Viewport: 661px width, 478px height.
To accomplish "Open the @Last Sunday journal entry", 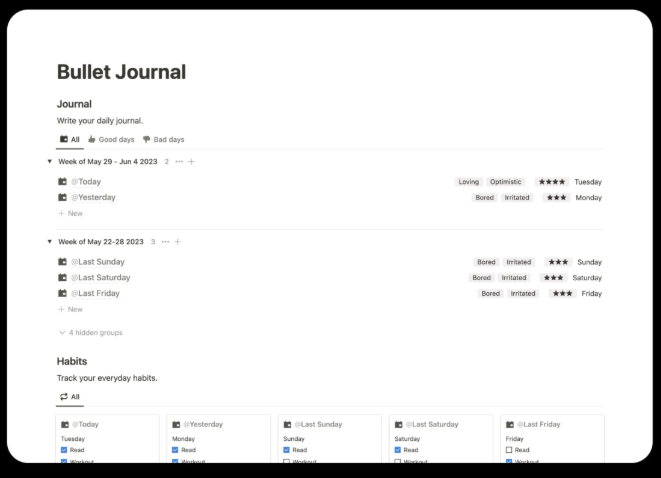I will [x=98, y=262].
